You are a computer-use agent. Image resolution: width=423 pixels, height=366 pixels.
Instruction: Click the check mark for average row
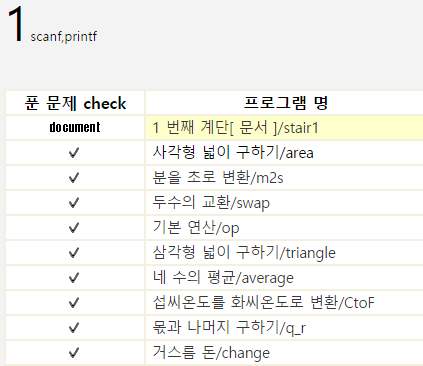tap(74, 278)
